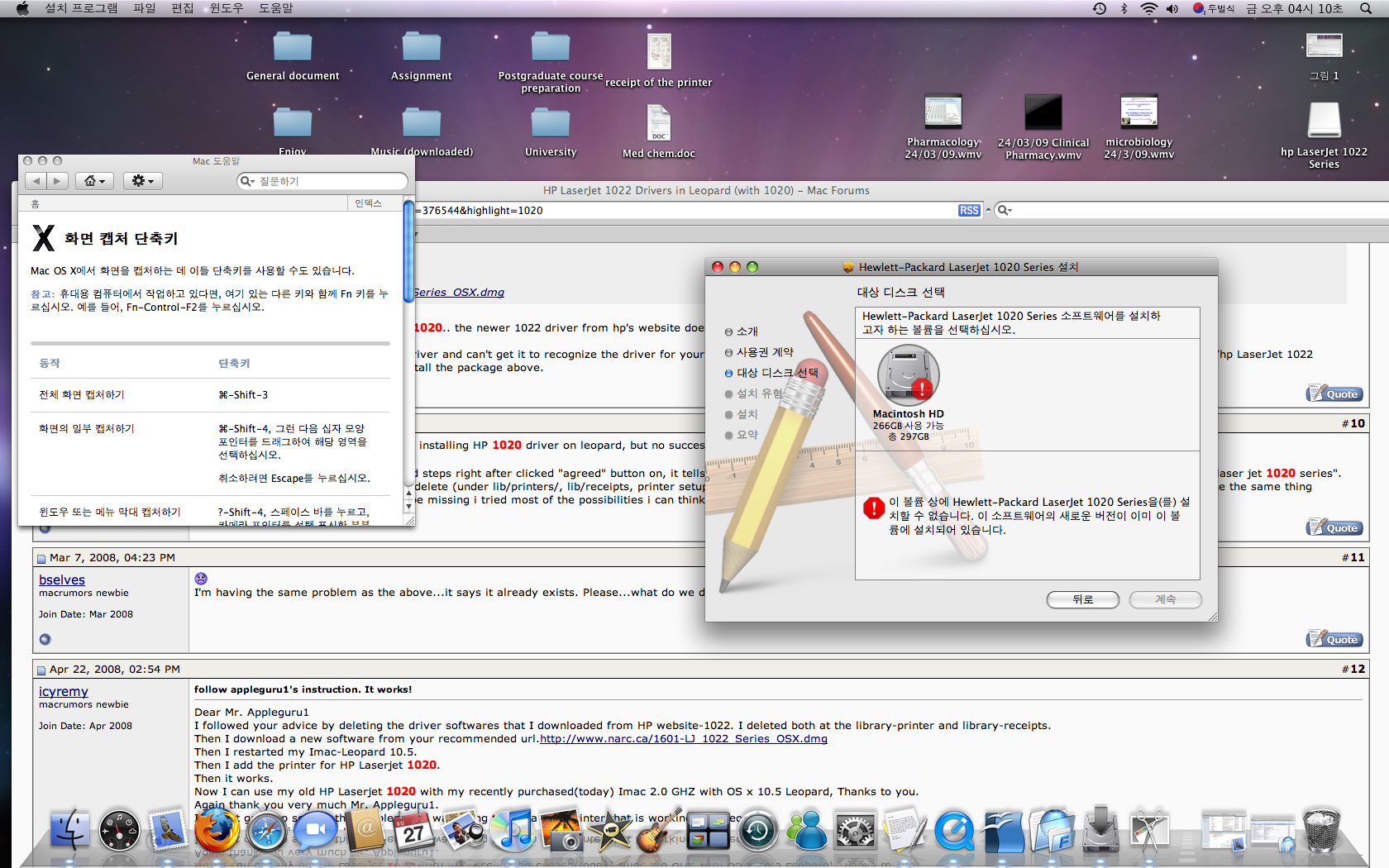The height and width of the screenshot is (868, 1389).
Task: Open the Trash in the dock
Action: (x=1320, y=830)
